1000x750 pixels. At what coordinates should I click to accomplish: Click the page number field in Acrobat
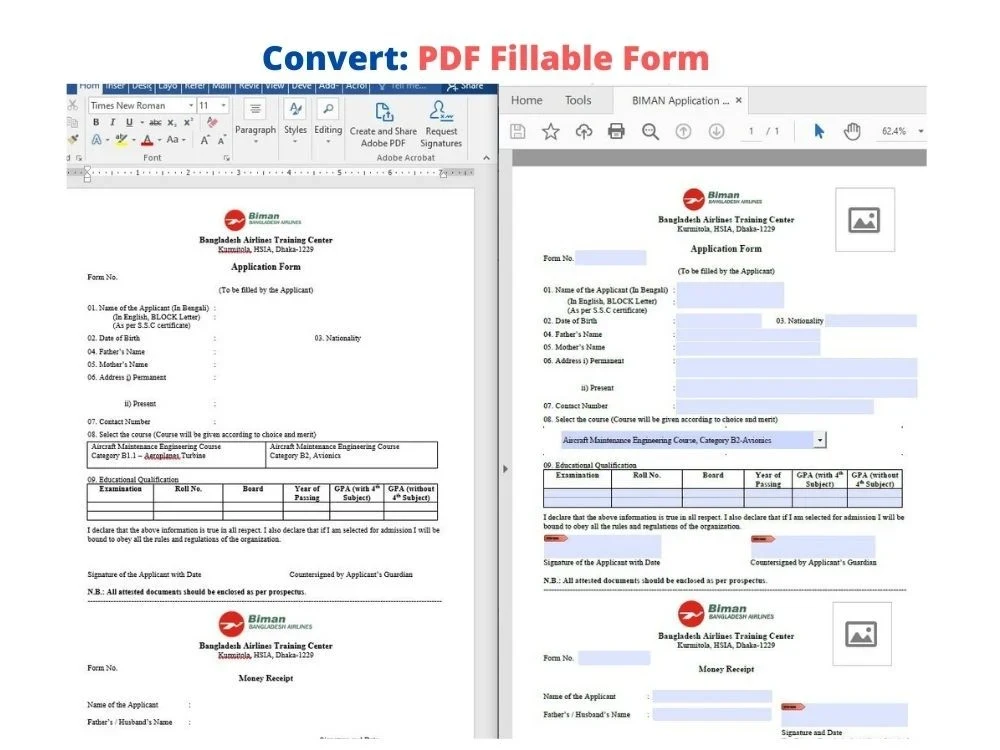pos(751,131)
